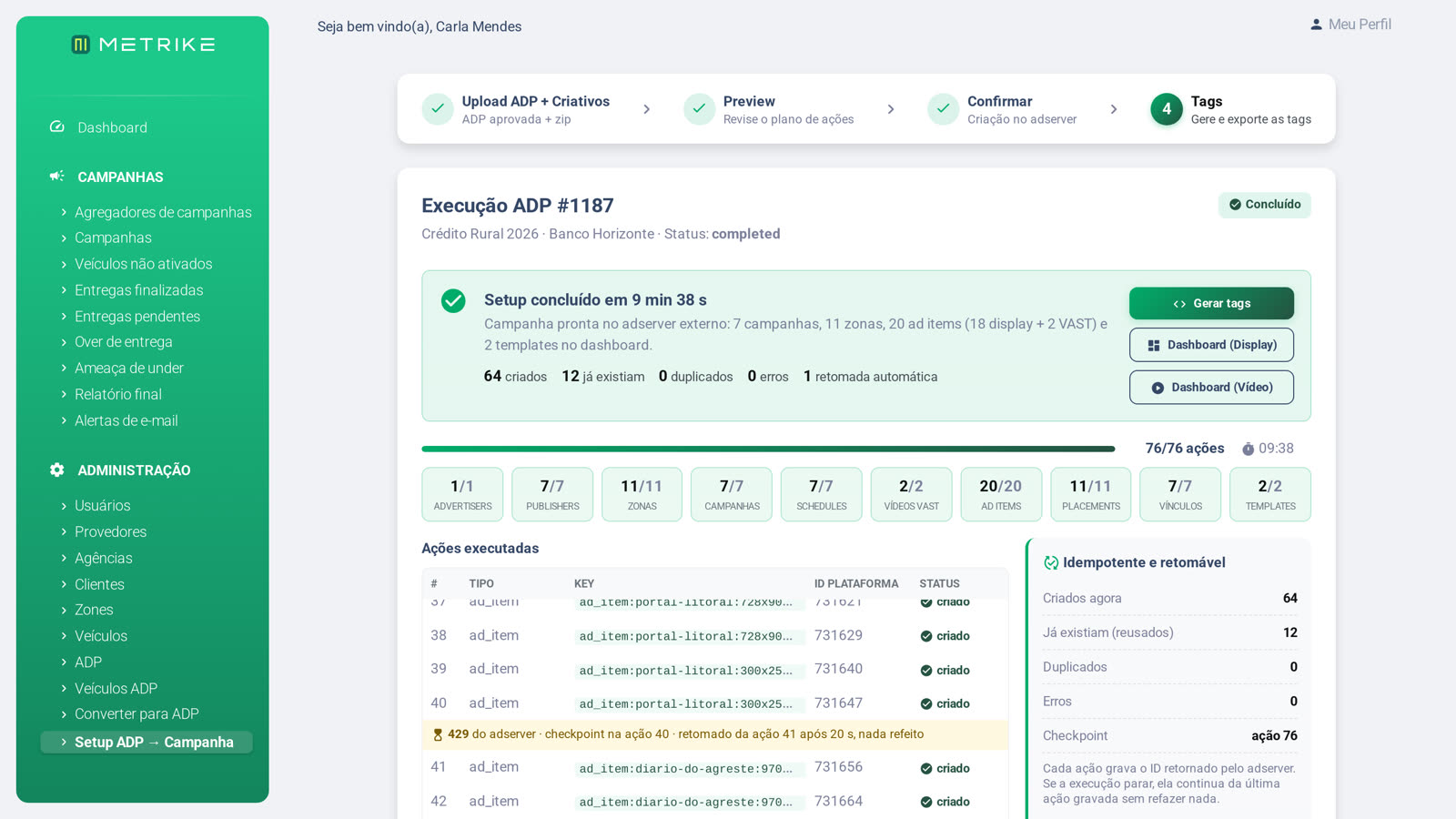The width and height of the screenshot is (1456, 819).
Task: Open Entregas finalizadas menu item
Action: [138, 290]
